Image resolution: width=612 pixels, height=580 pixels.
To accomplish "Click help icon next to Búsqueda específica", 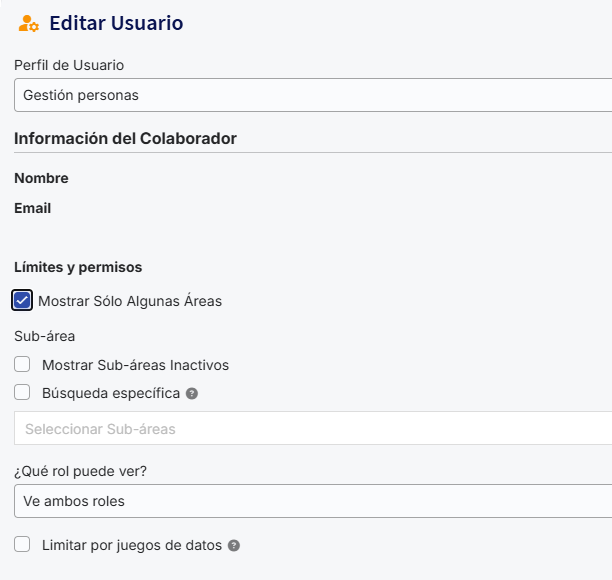I will (192, 394).
